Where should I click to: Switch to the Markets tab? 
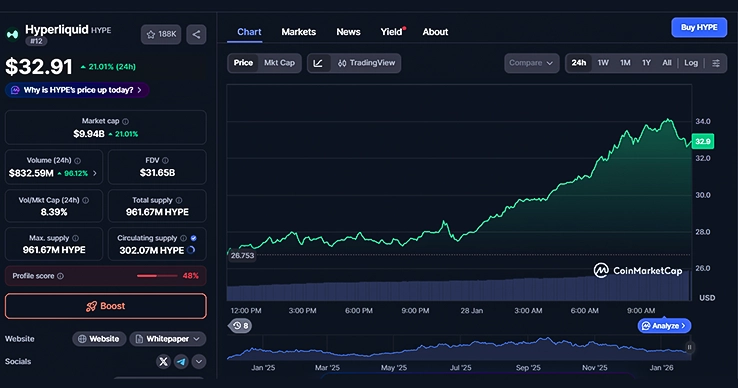pos(298,32)
